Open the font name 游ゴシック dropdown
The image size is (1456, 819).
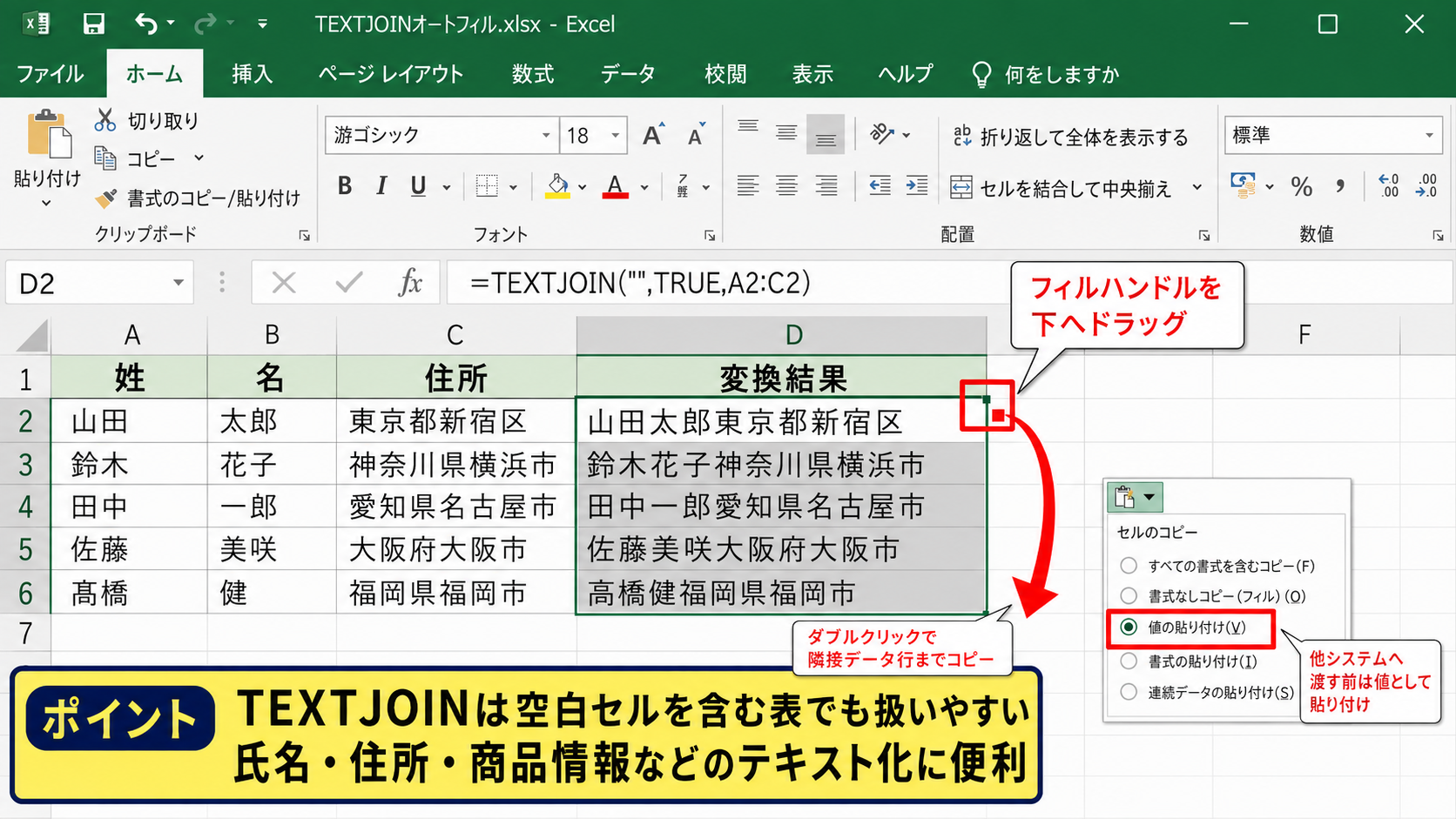546,136
